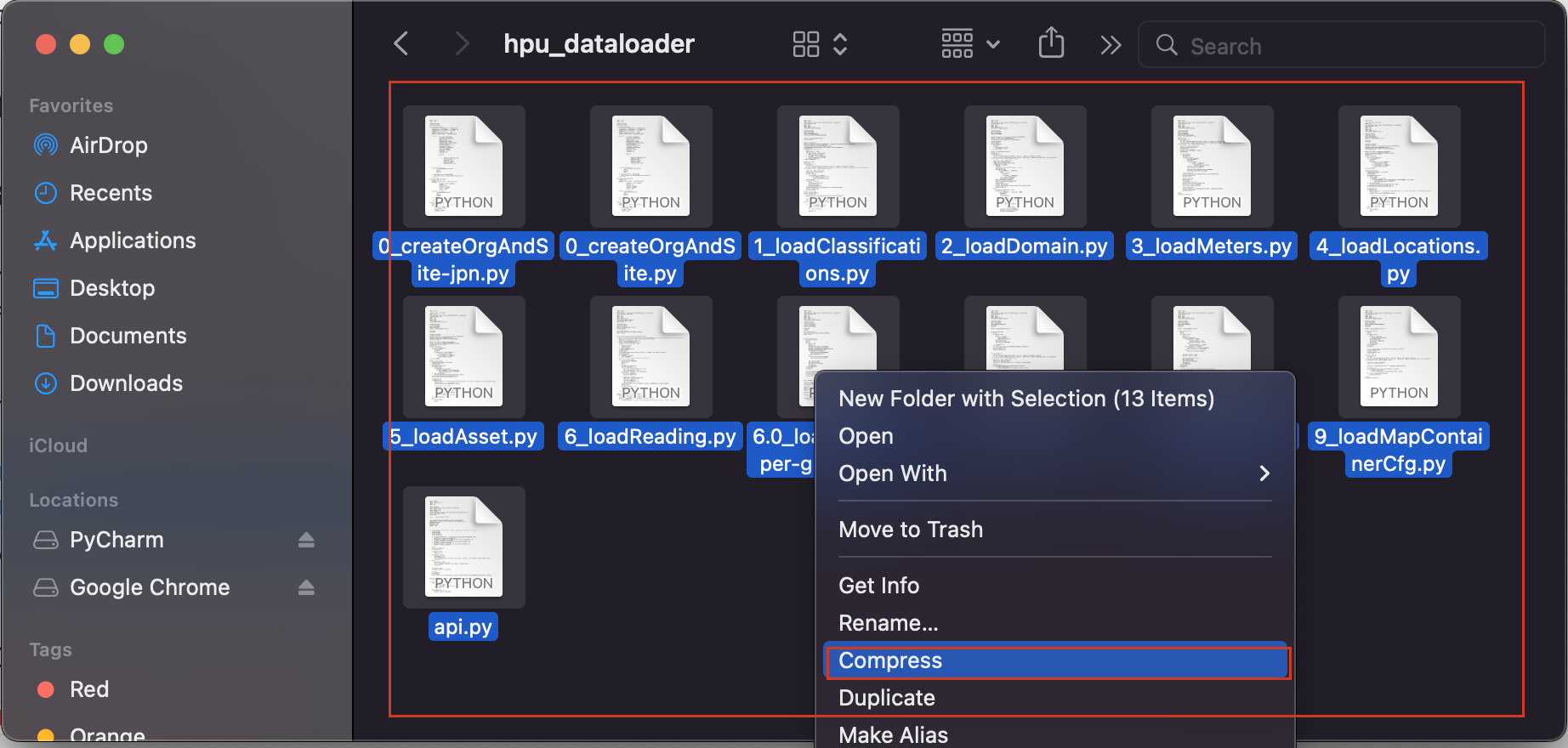This screenshot has height=748, width=1568.
Task: Click the 3_loadMeters.py file name
Action: click(x=1212, y=246)
